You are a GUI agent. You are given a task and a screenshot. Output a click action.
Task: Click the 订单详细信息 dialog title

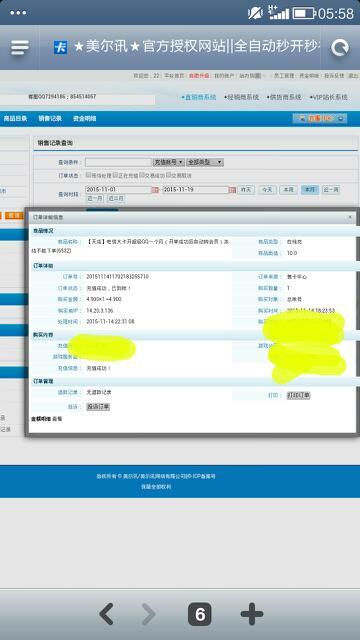tap(48, 218)
